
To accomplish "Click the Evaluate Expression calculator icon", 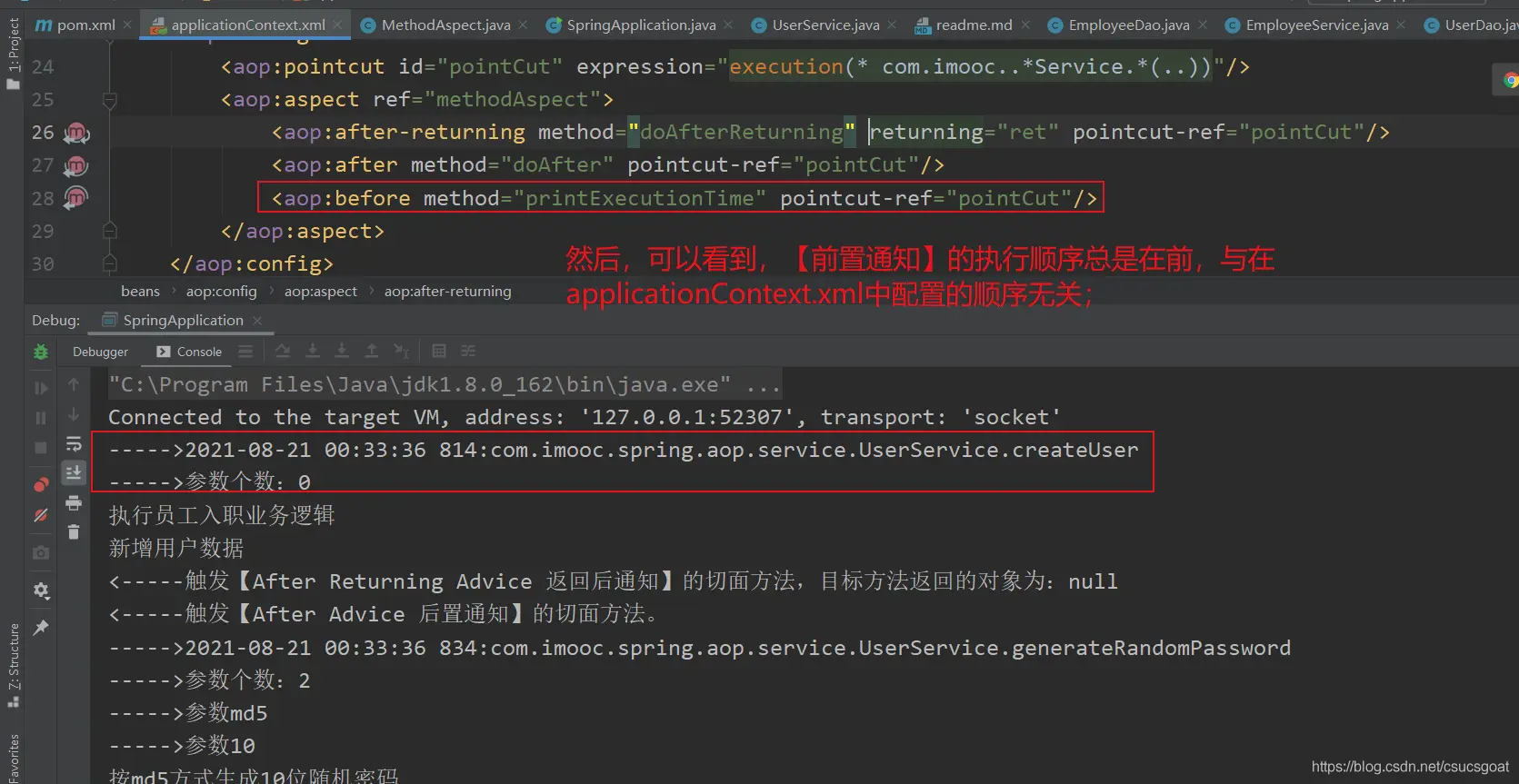I will (x=439, y=351).
